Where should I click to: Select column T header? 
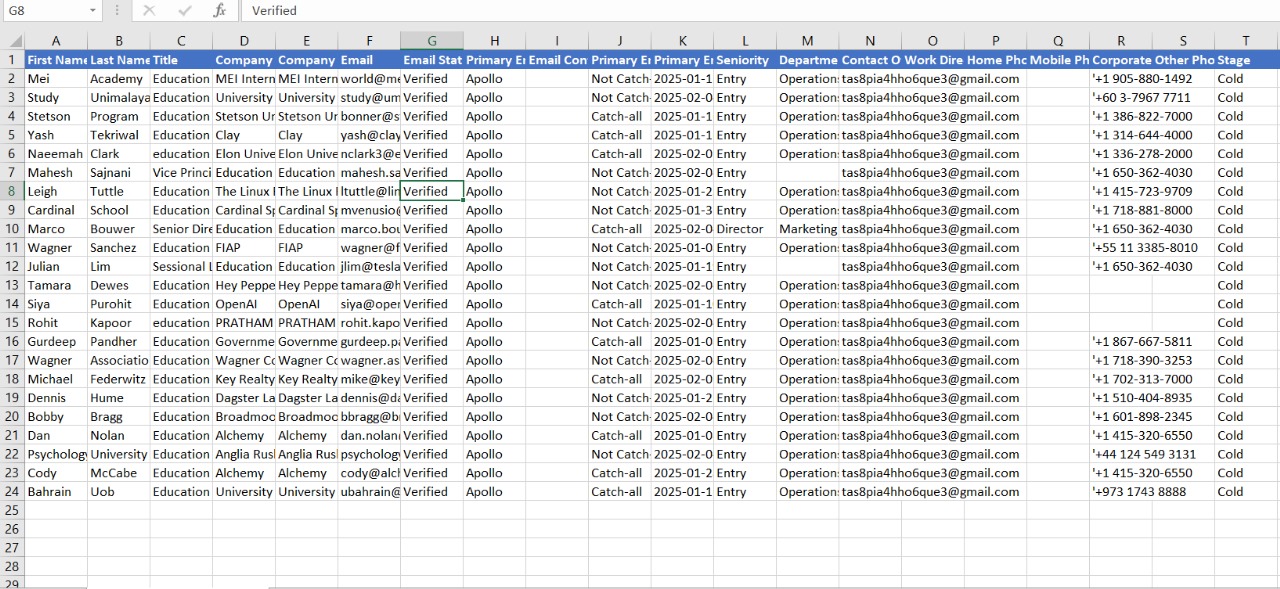1246,41
